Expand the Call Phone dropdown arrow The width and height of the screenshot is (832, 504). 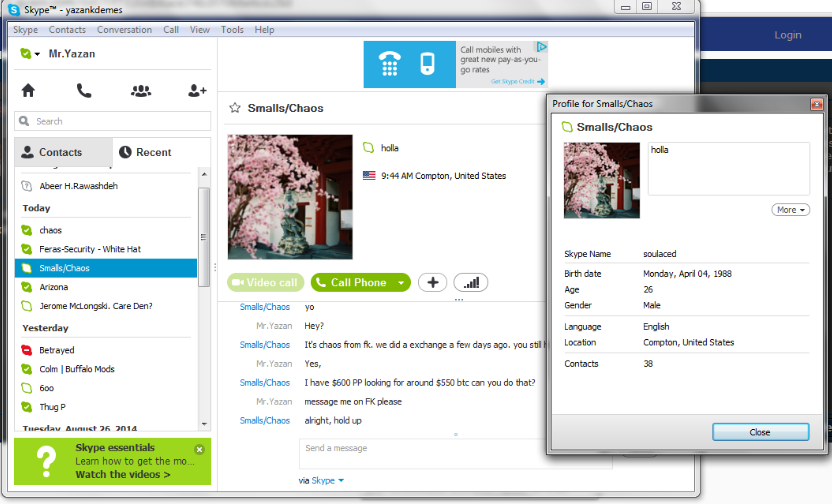coord(401,283)
